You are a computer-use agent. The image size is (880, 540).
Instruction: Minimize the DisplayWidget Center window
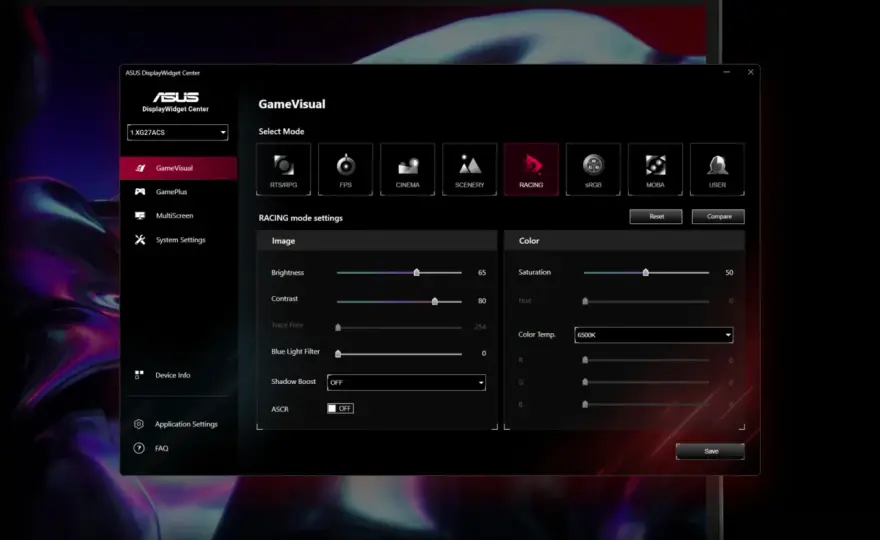click(x=727, y=72)
